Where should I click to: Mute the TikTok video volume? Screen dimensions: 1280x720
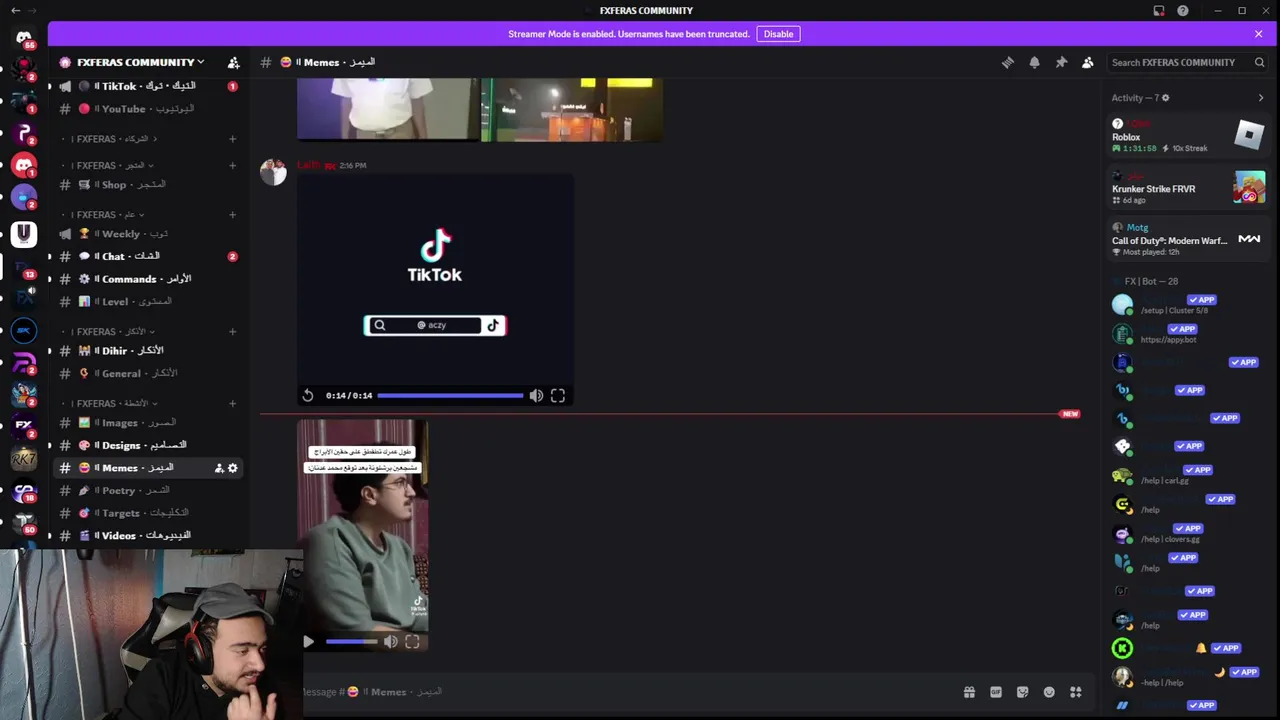click(536, 396)
